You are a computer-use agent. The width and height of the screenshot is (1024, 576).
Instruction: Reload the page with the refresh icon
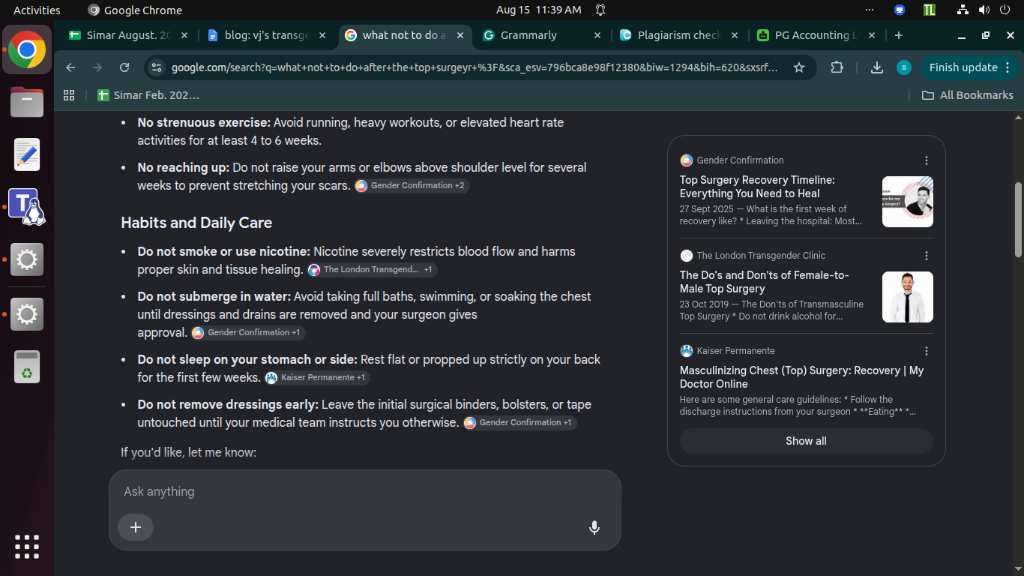(124, 67)
